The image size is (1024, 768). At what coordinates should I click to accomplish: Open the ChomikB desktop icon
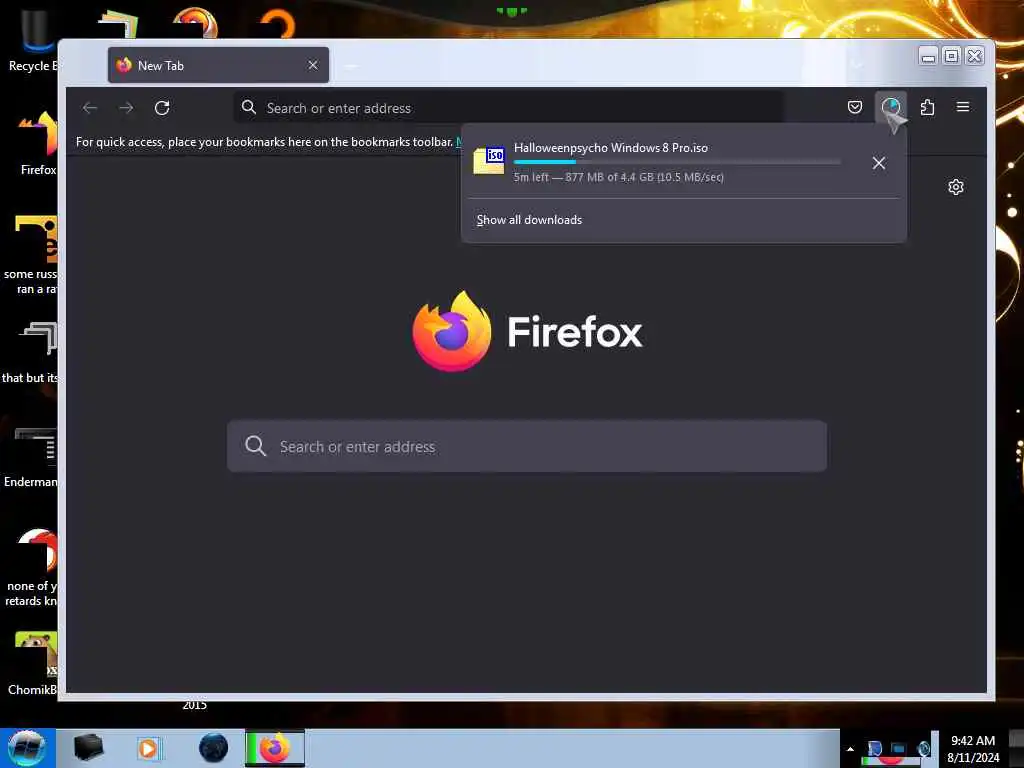point(33,663)
